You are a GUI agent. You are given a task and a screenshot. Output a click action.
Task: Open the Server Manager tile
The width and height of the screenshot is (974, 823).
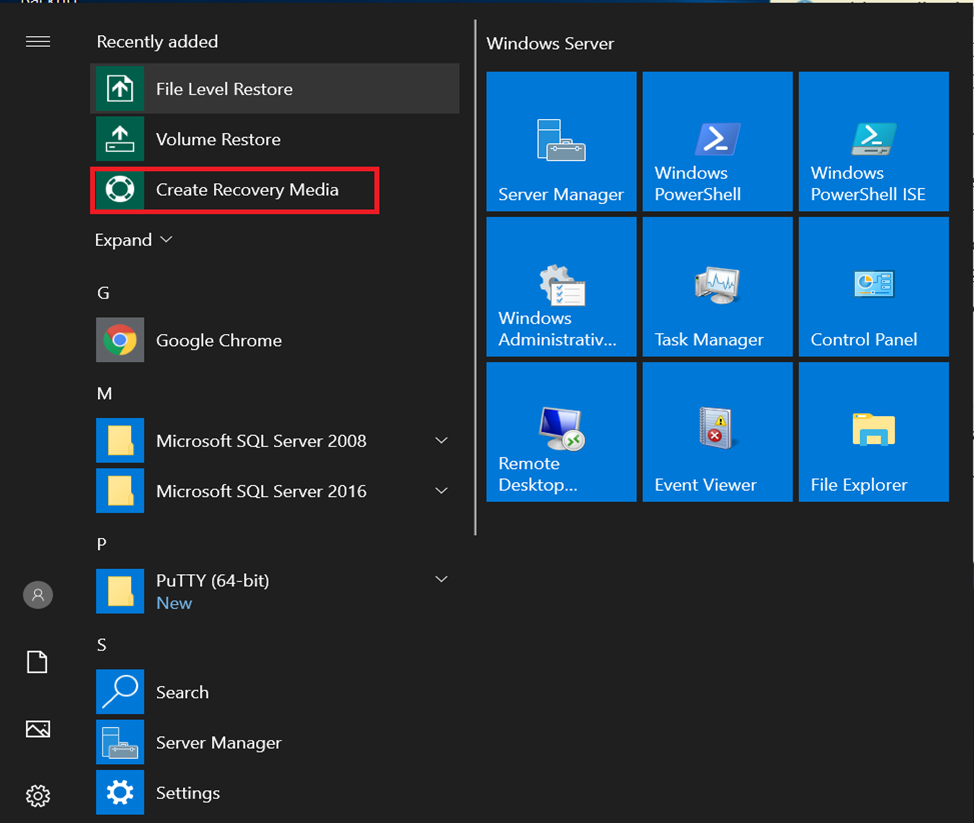coord(561,141)
